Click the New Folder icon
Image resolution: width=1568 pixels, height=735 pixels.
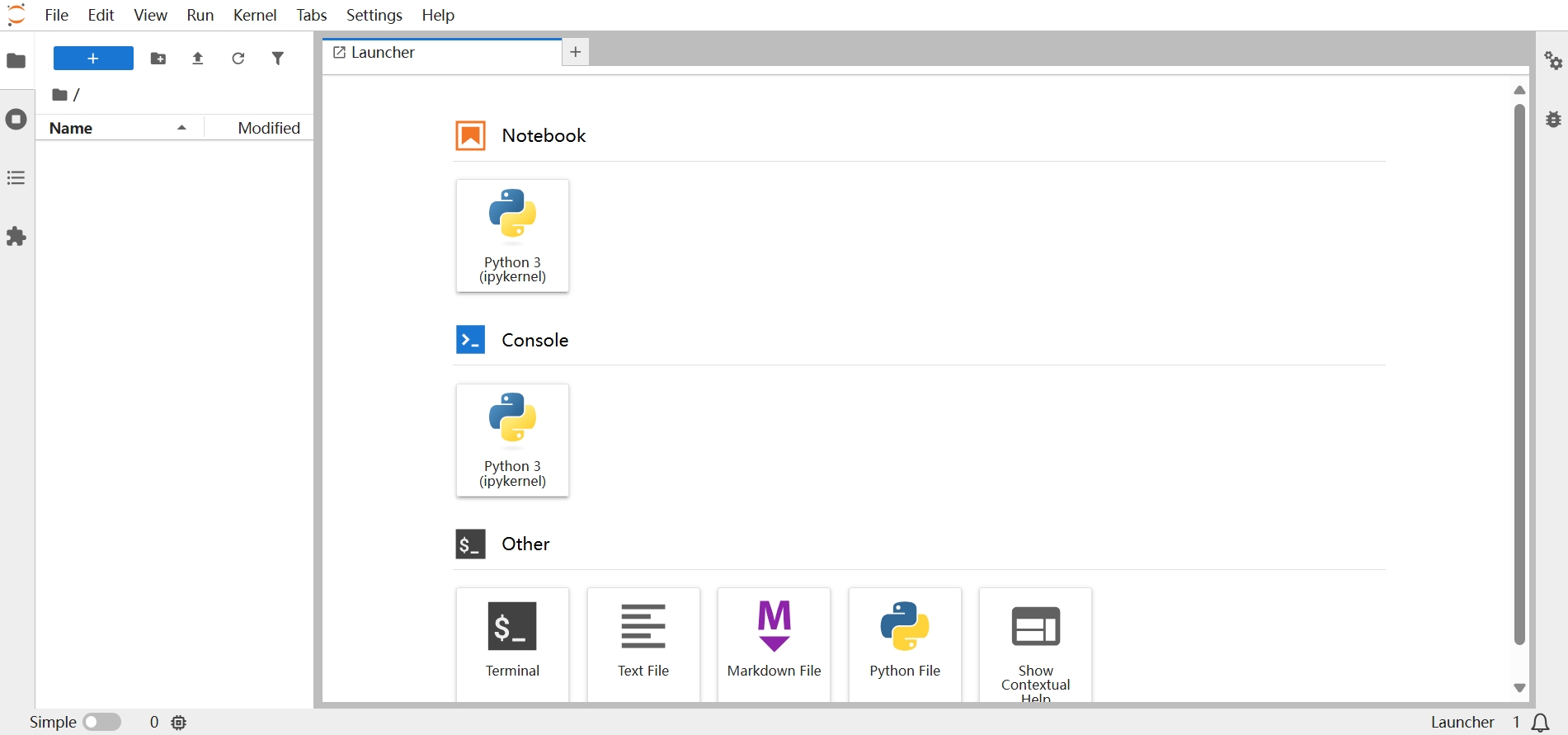(158, 59)
